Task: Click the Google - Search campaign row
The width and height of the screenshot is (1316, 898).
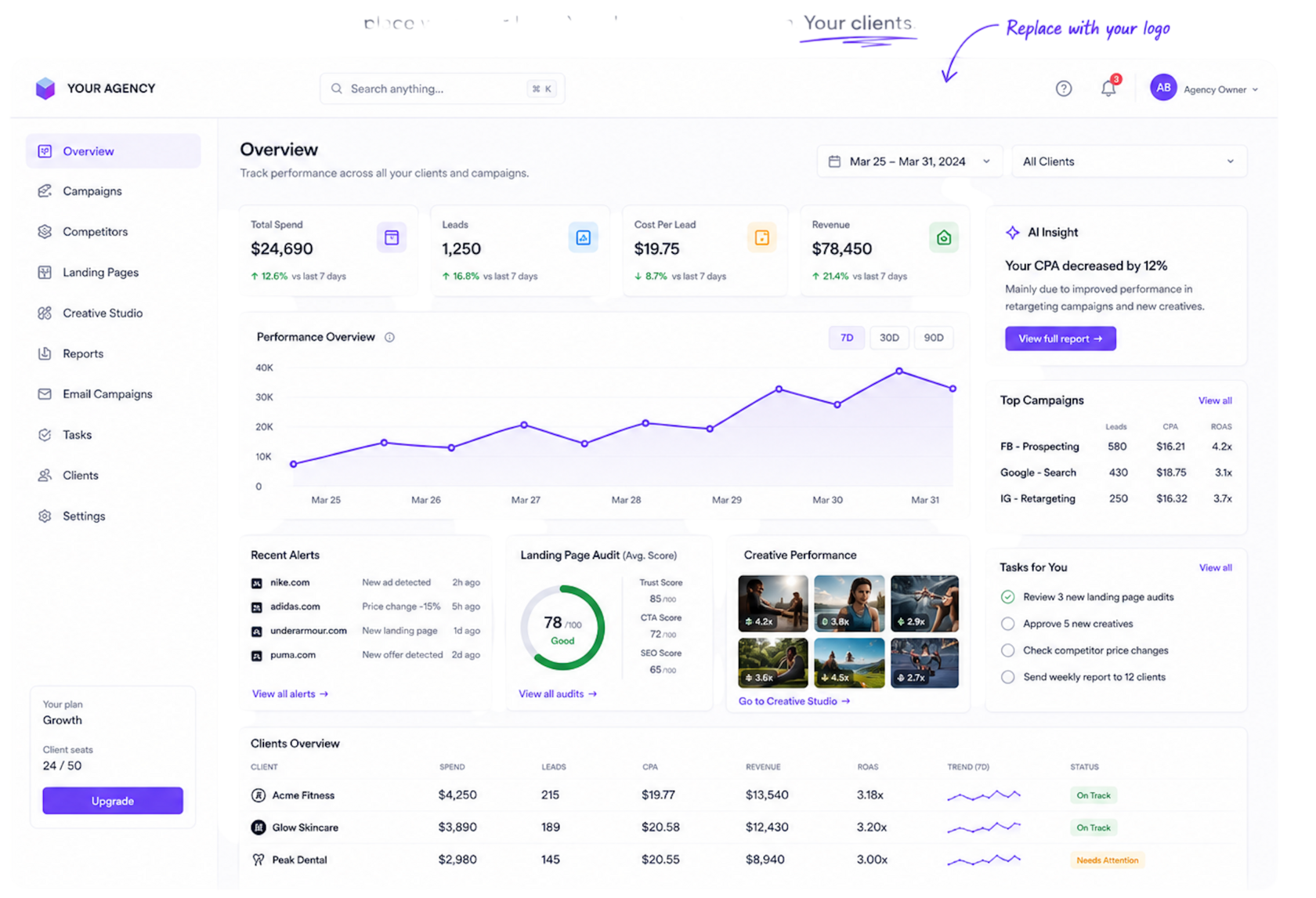Action: point(1116,473)
